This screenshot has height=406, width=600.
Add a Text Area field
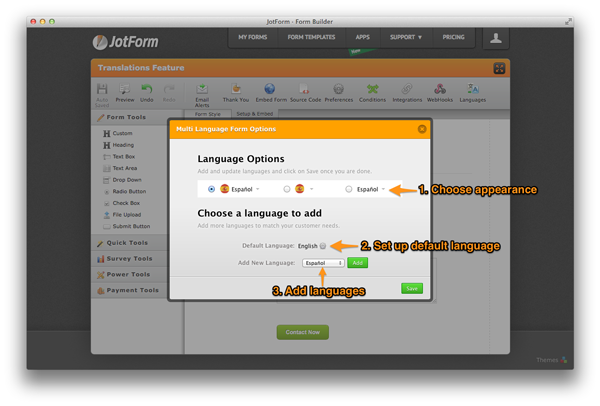point(120,168)
